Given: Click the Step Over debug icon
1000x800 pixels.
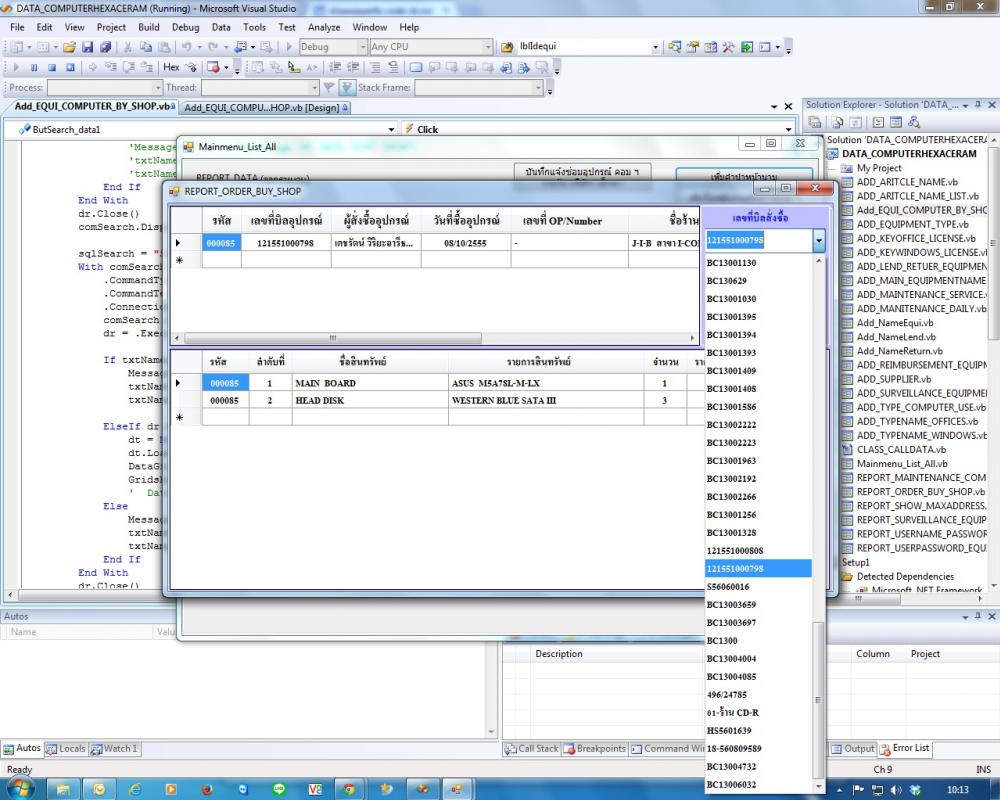Looking at the screenshot, I should coord(128,67).
